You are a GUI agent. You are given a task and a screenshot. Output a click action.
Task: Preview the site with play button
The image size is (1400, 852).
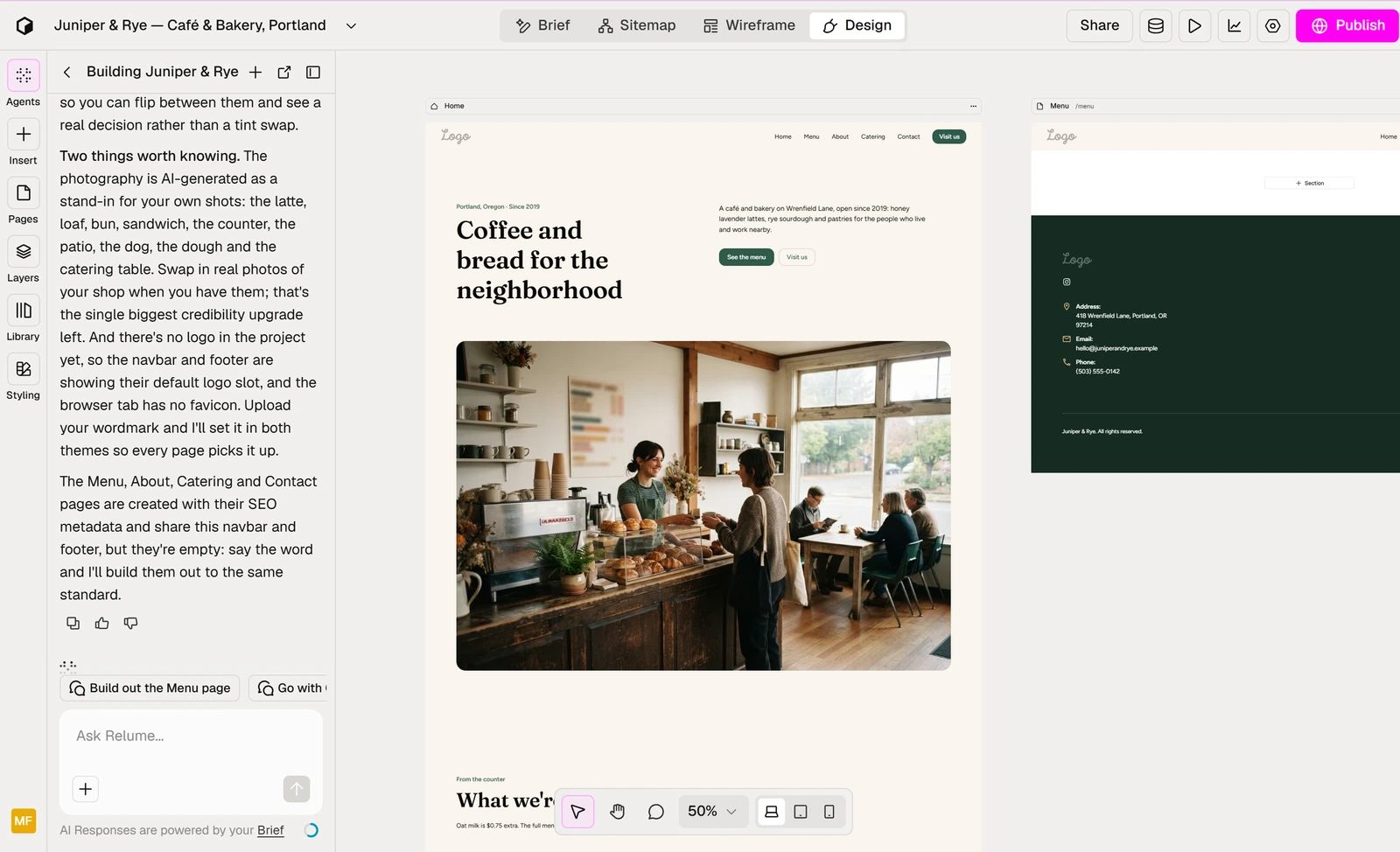[1194, 25]
